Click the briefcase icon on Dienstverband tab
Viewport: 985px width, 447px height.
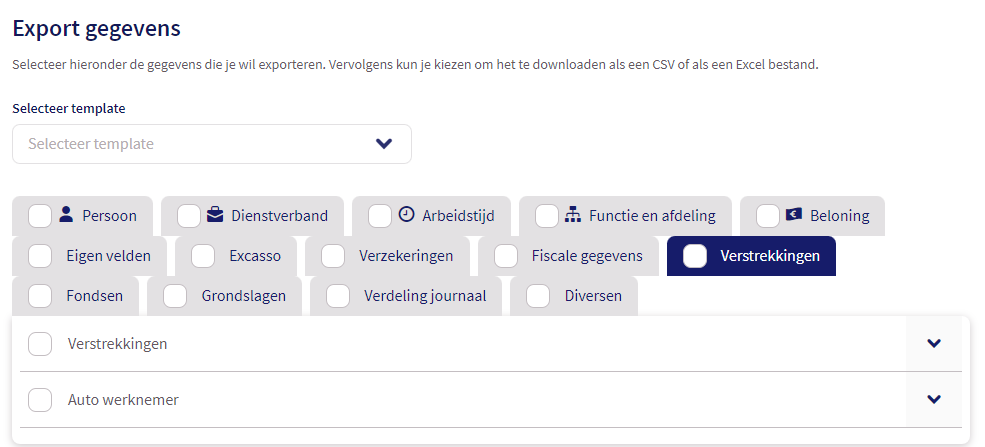pos(215,214)
